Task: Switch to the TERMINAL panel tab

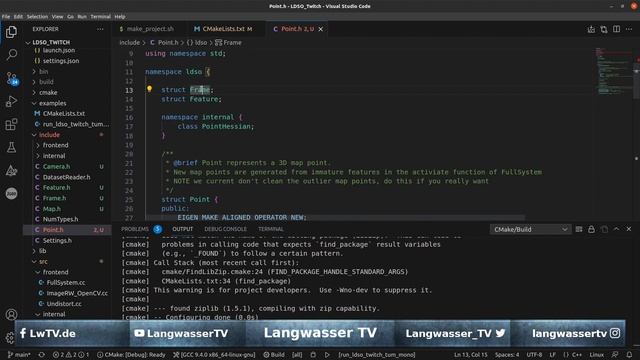Action: click(271, 229)
